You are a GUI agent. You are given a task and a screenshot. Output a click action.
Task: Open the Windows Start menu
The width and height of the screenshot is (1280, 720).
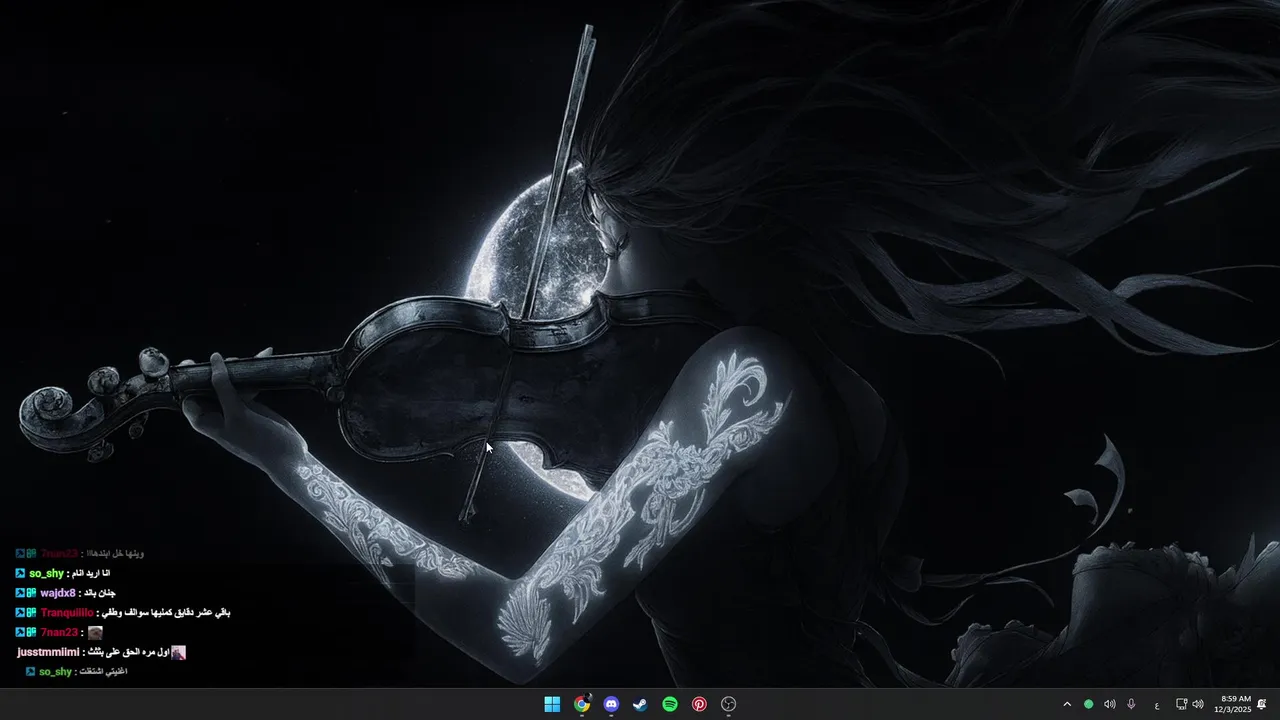552,704
